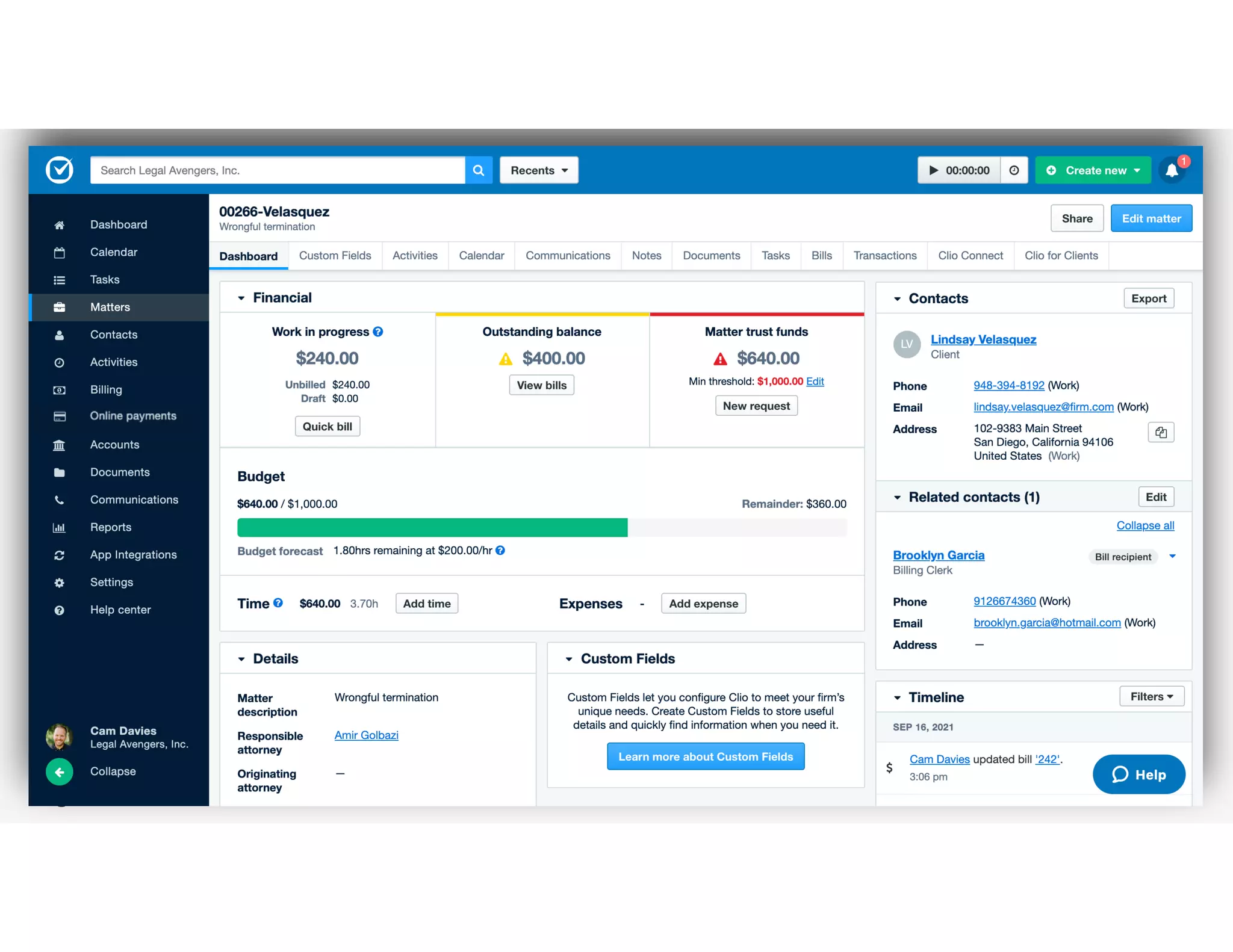Click the Reports chart icon
Screen dimensions: 1233x952
[59, 528]
